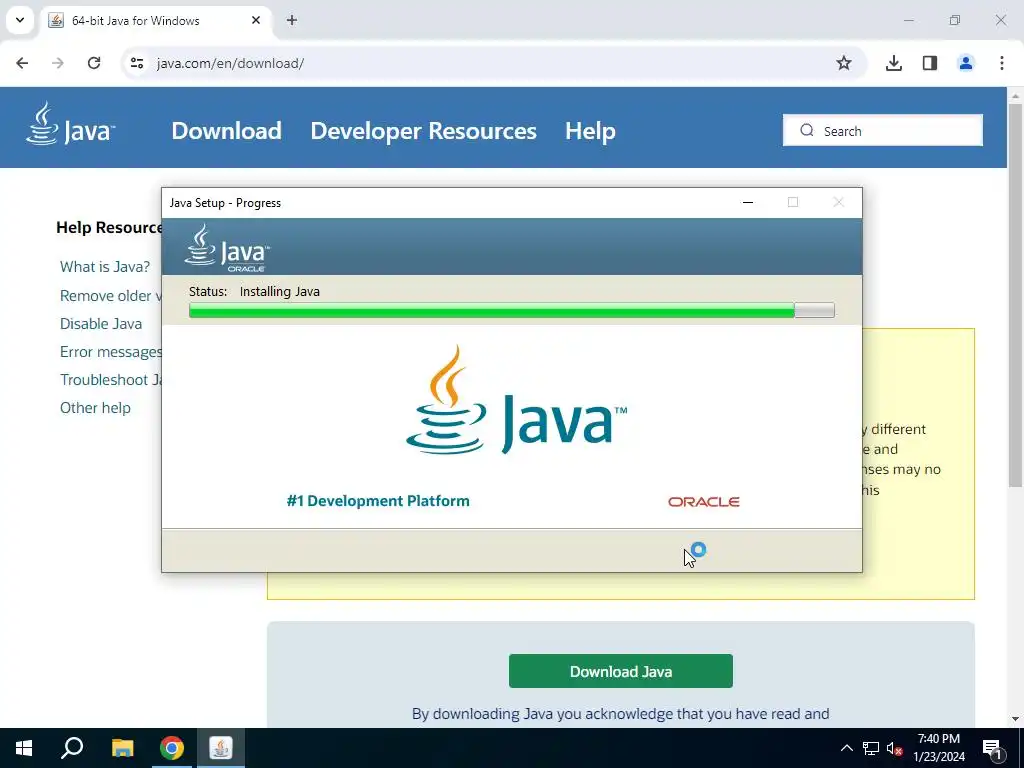The height and width of the screenshot is (768, 1024).
Task: Click the Installing Java progress bar
Action: 511,310
